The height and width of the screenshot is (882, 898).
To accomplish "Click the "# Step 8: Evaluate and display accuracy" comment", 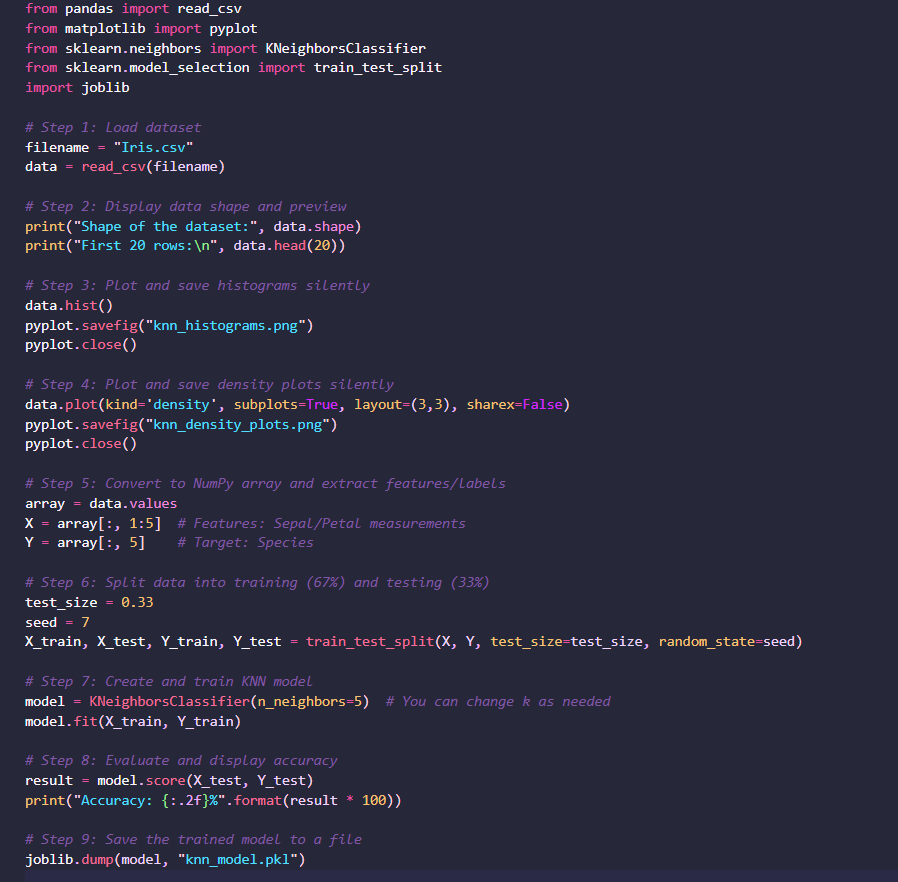I will [x=181, y=761].
